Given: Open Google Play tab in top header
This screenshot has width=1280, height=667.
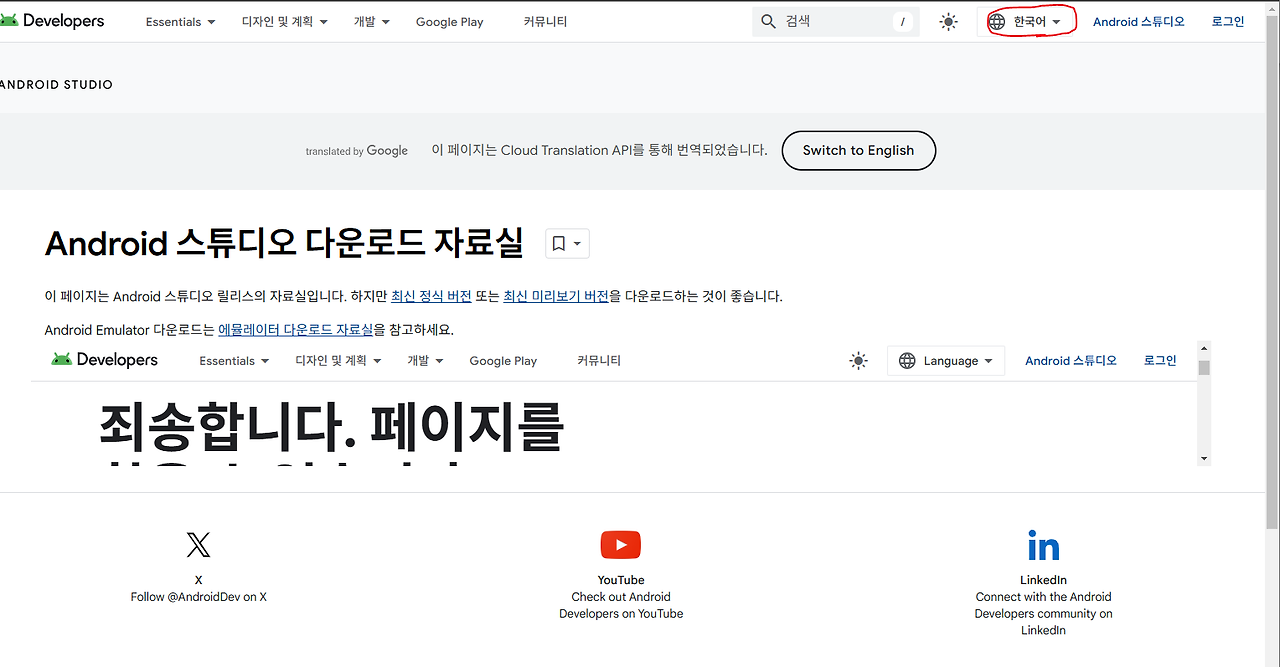Looking at the screenshot, I should (450, 22).
